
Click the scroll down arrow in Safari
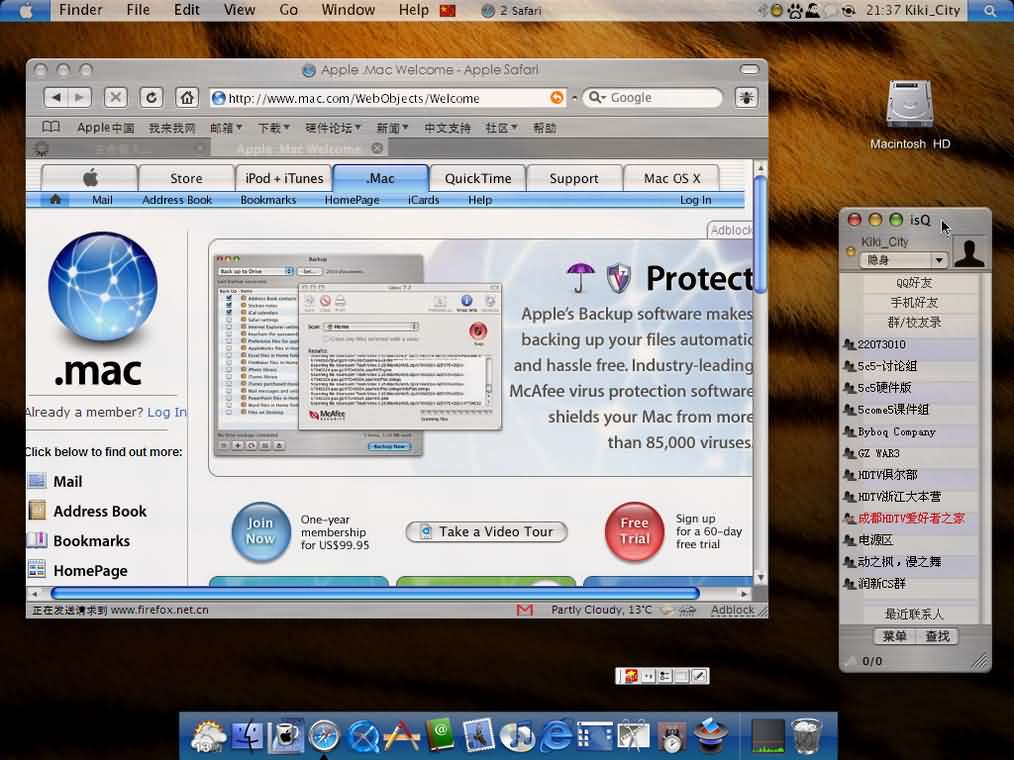pos(760,577)
